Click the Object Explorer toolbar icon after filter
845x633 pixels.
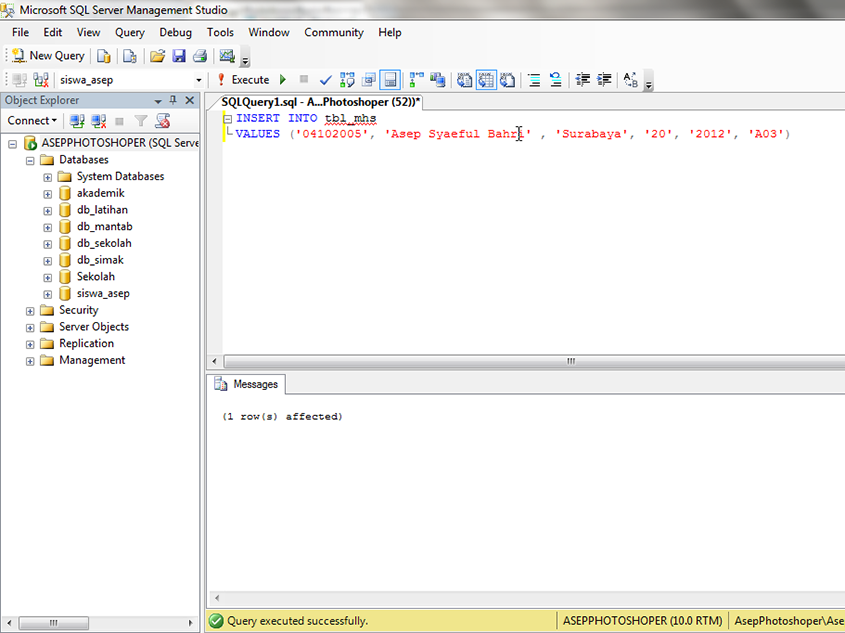(x=162, y=121)
